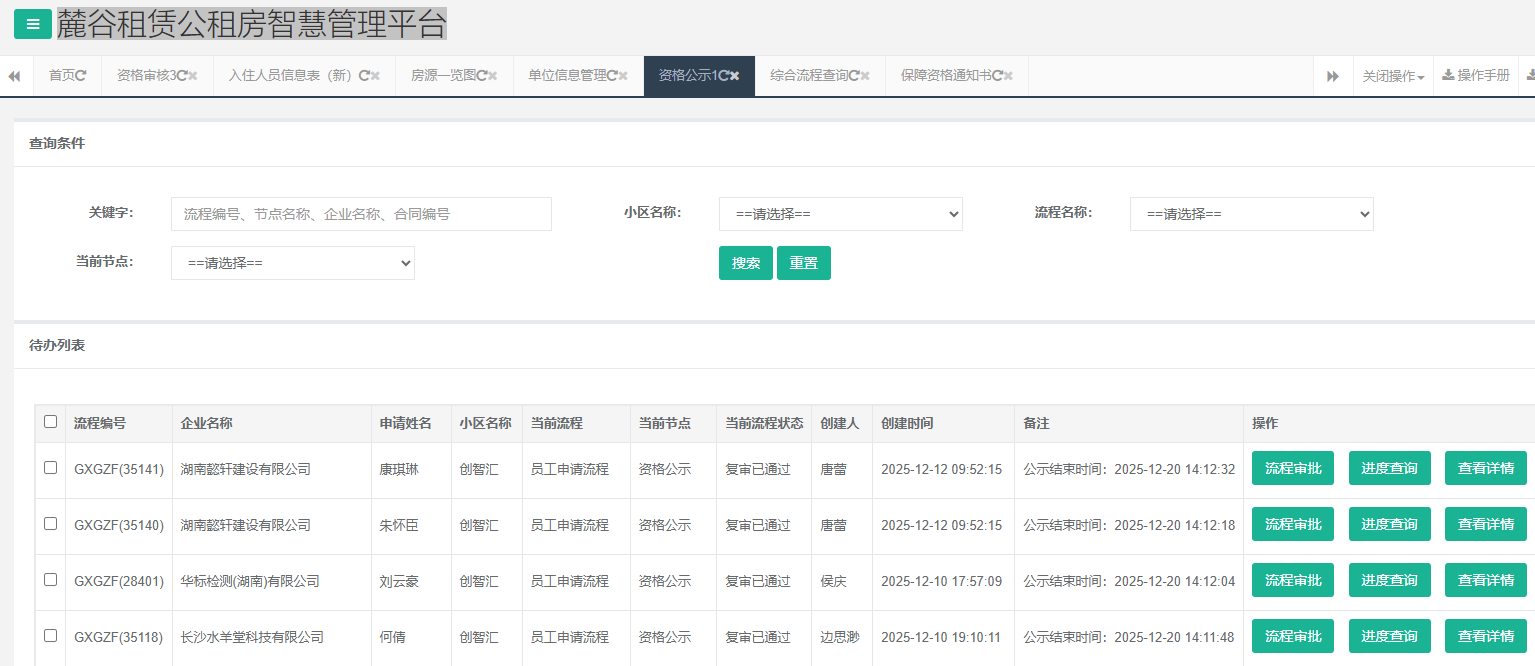The image size is (1535, 666).
Task: Expand the 流程名称 select box
Action: pyautogui.click(x=1251, y=214)
